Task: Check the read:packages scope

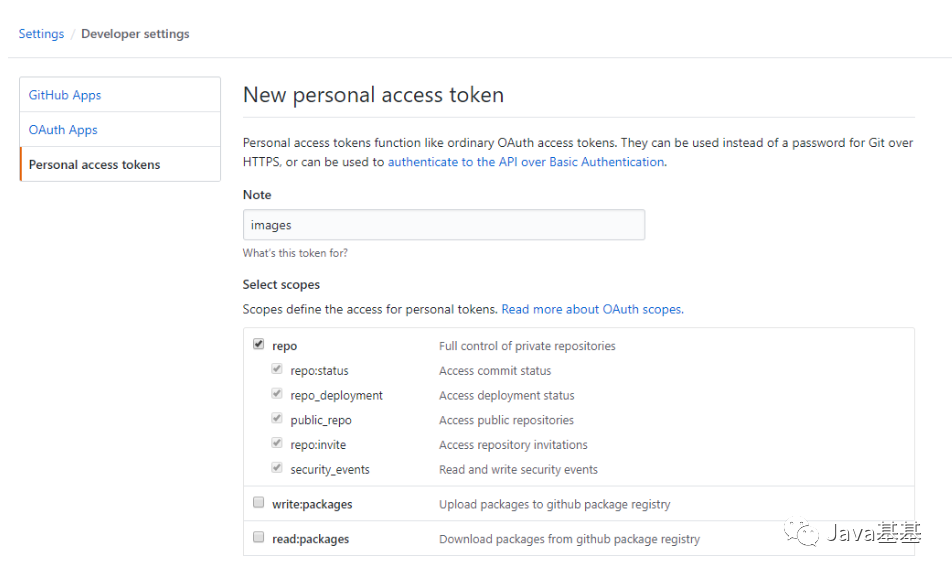Action: (x=259, y=538)
